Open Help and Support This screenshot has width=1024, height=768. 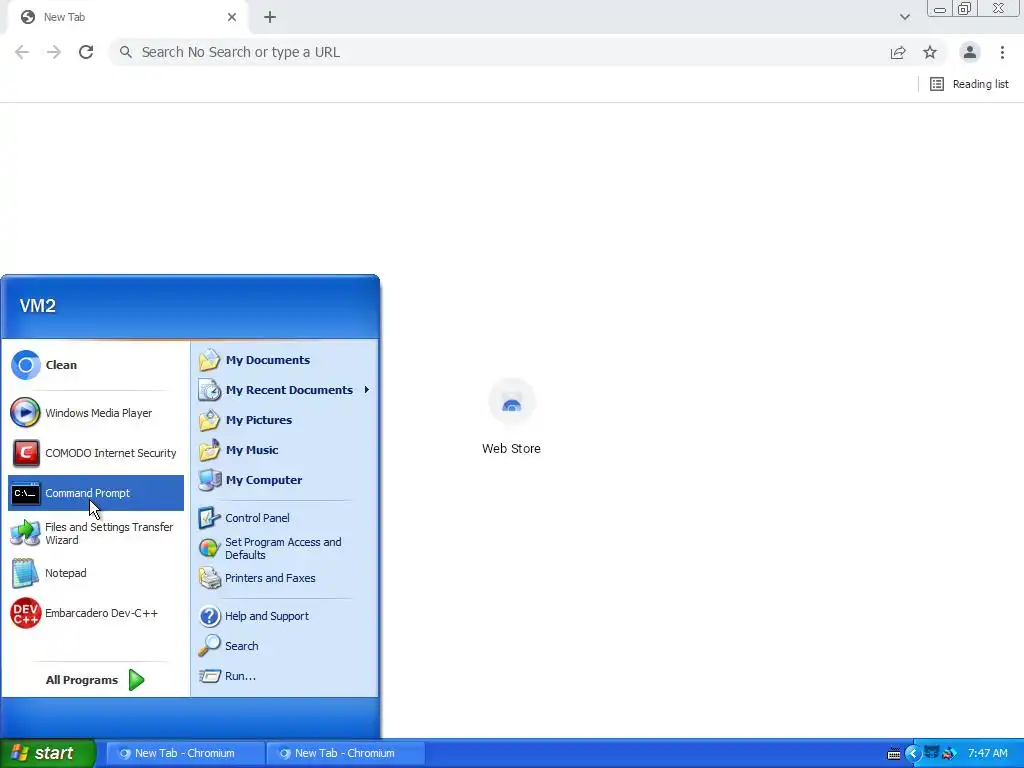pos(284,616)
